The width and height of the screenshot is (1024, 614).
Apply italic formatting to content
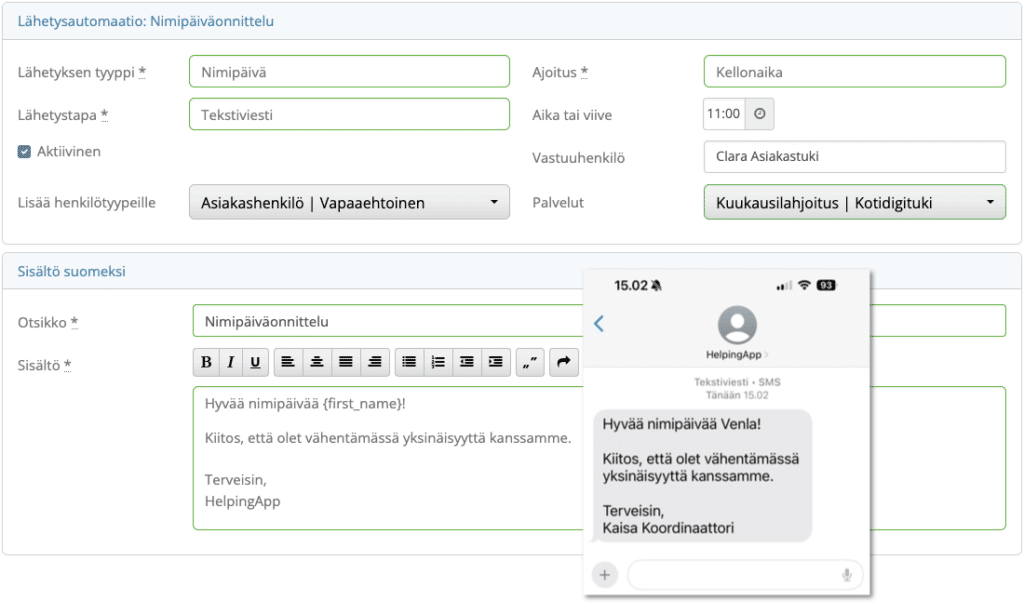[230, 362]
